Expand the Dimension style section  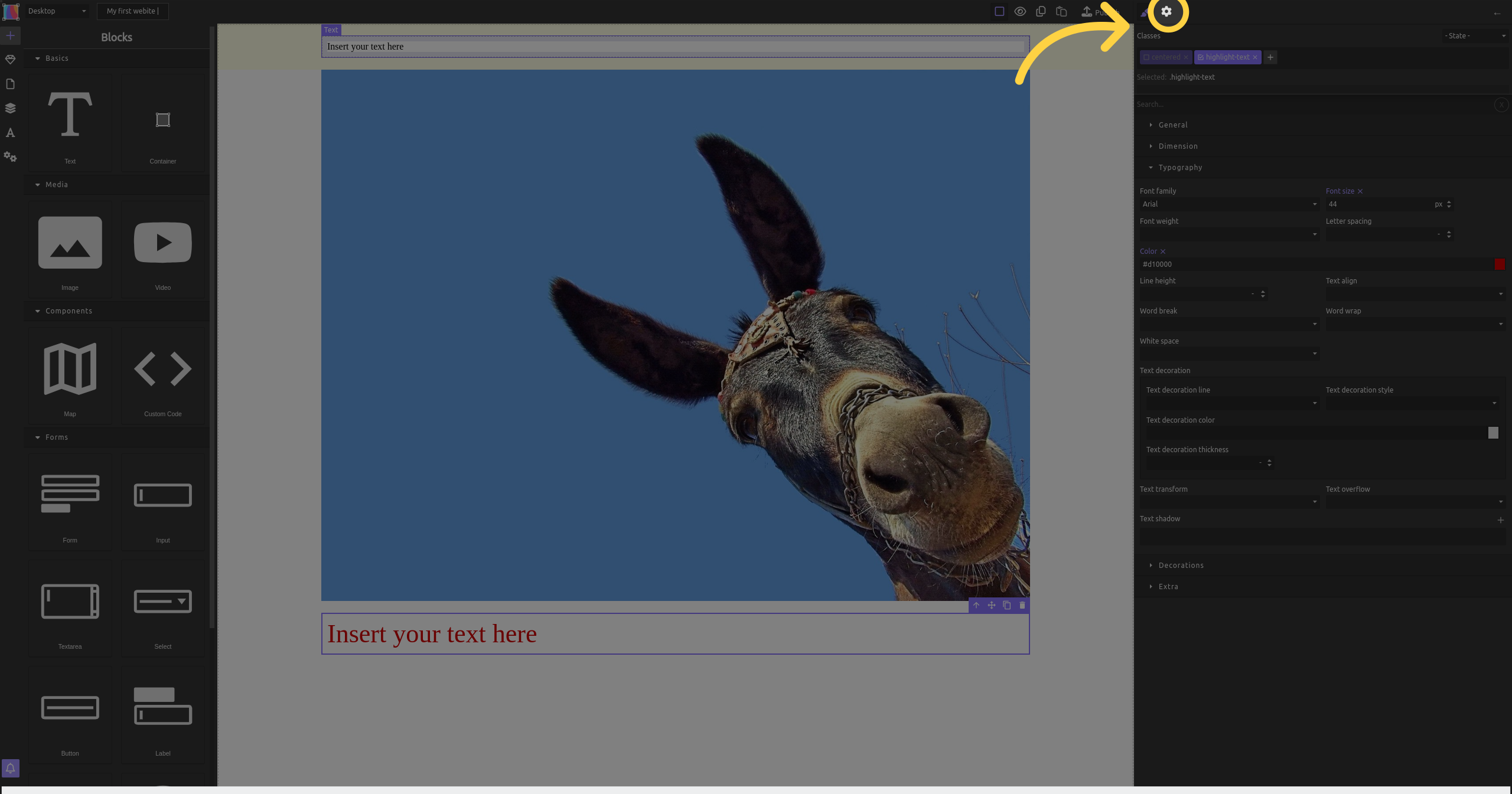click(1322, 146)
